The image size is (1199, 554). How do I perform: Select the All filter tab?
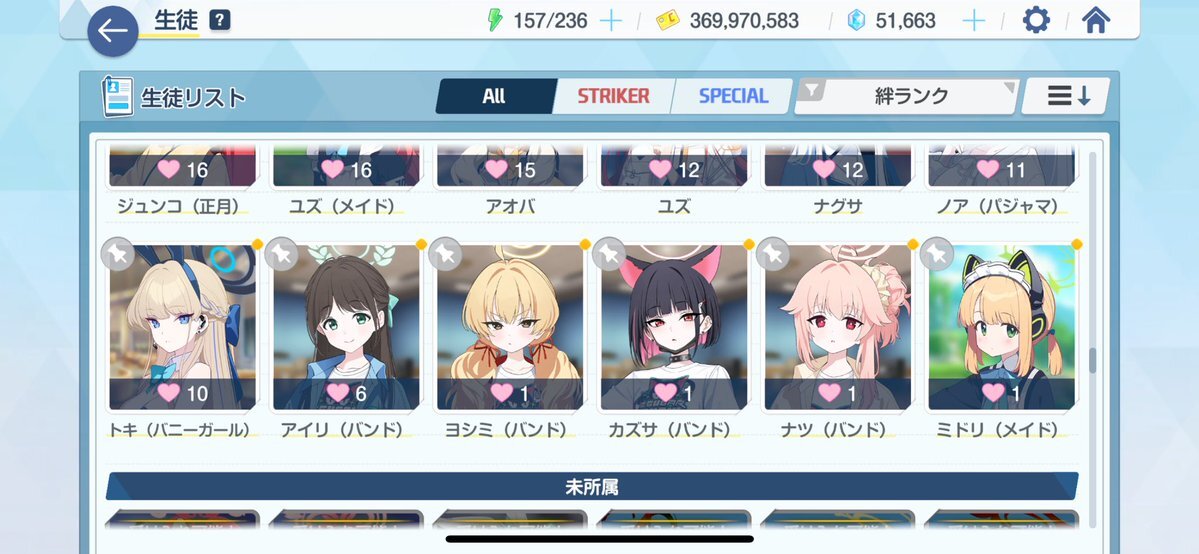pyautogui.click(x=495, y=96)
